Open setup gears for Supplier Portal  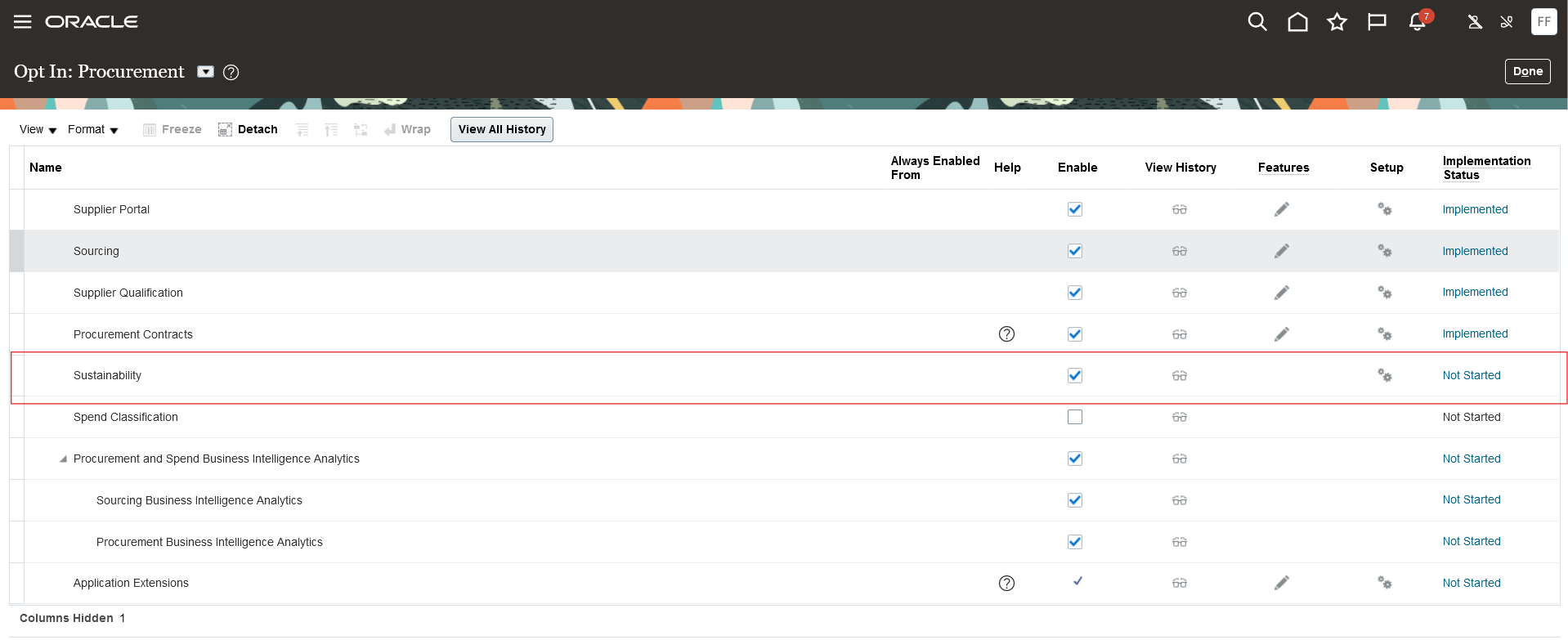[x=1385, y=209]
